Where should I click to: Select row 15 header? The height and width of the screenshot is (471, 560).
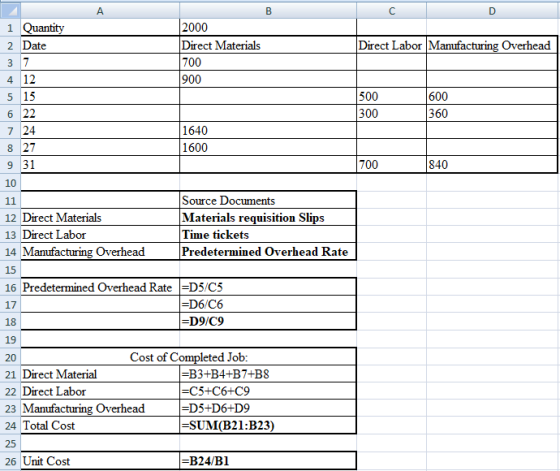point(10,270)
